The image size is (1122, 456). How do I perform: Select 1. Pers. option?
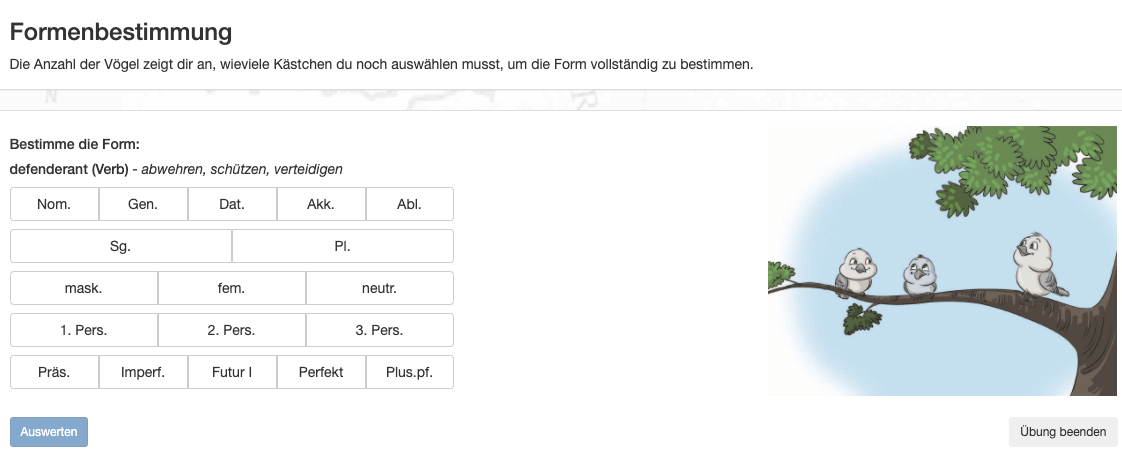point(84,330)
